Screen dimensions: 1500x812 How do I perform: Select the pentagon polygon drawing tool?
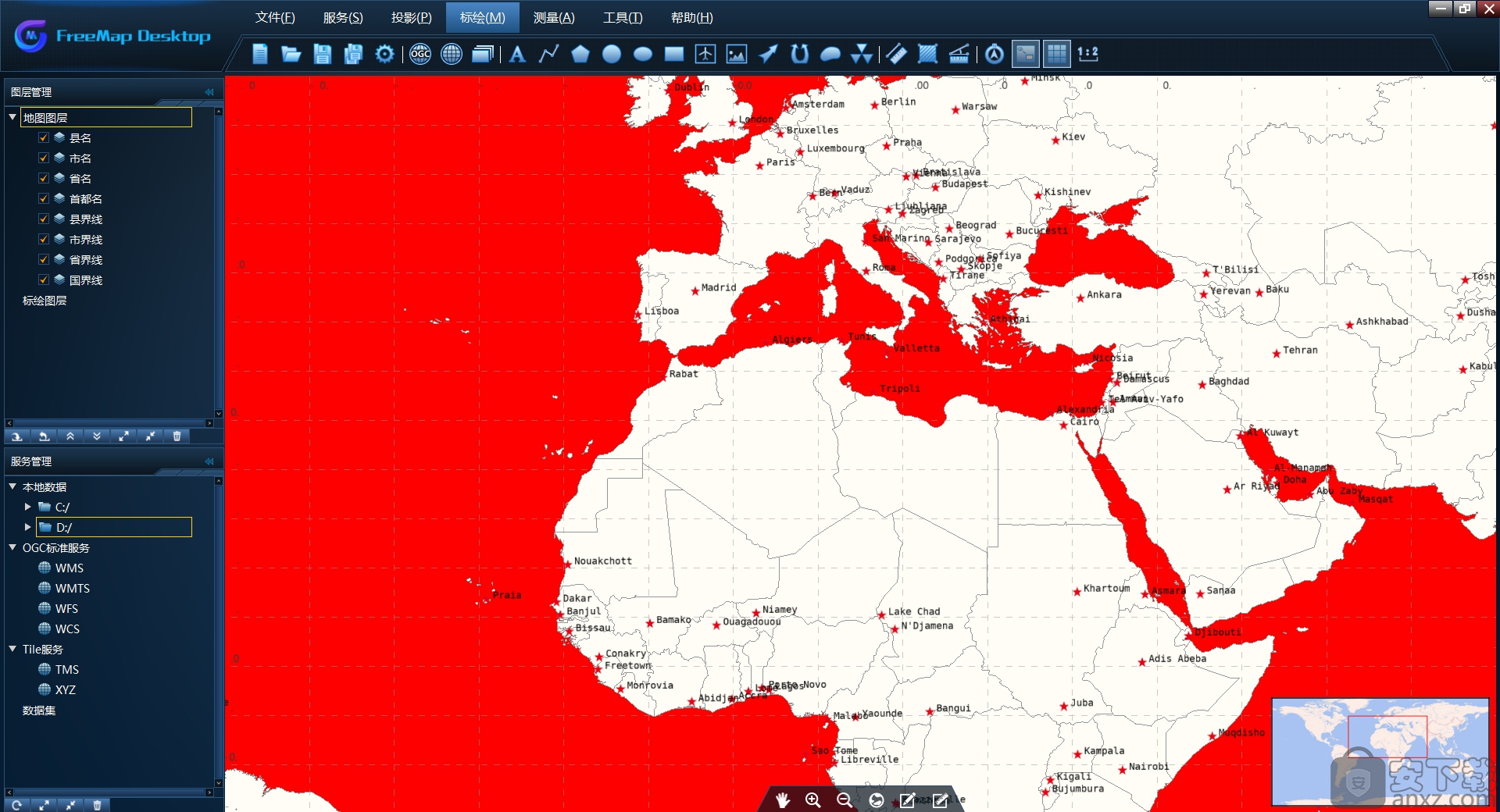point(580,54)
